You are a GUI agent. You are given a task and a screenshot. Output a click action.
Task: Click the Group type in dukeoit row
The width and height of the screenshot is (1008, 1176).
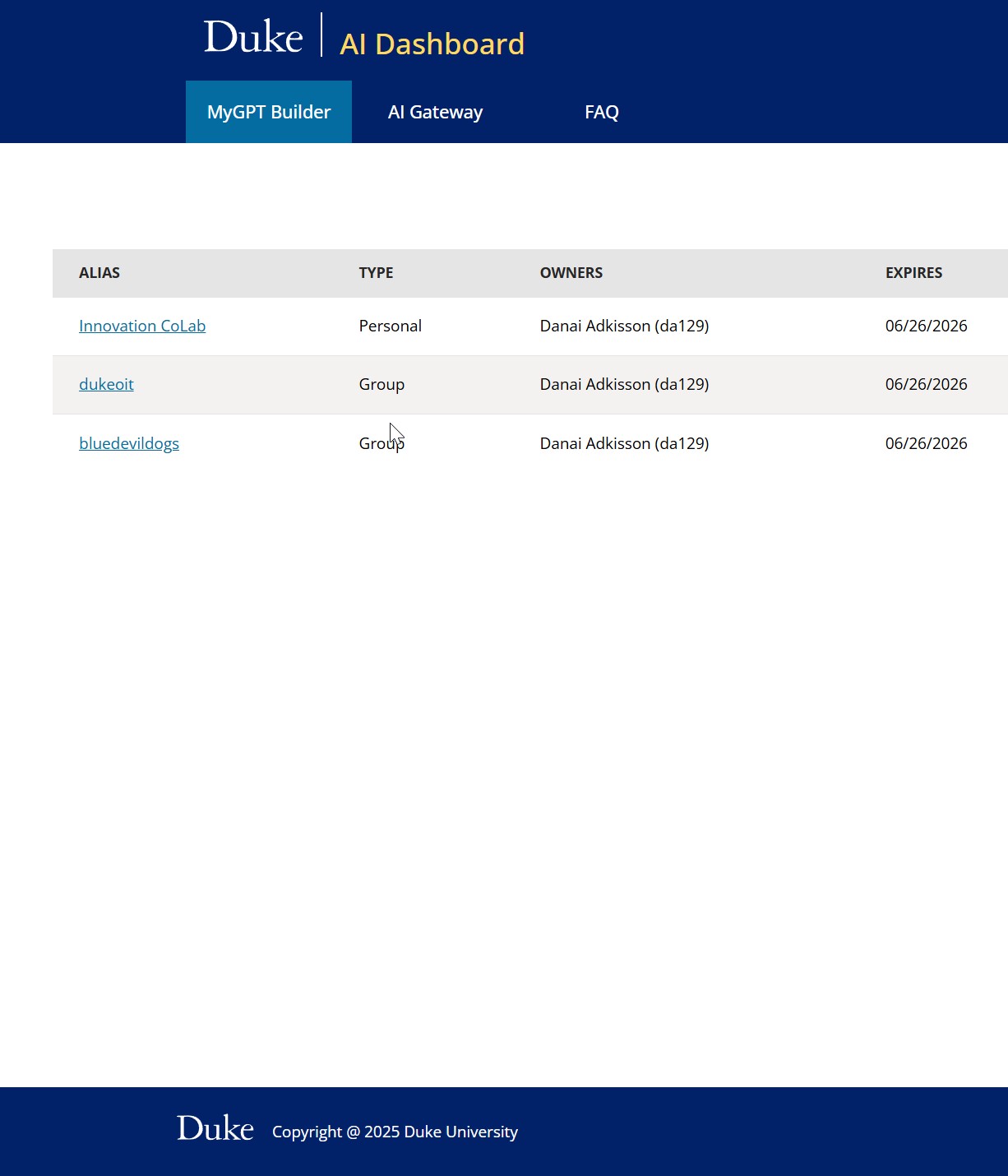pyautogui.click(x=381, y=384)
